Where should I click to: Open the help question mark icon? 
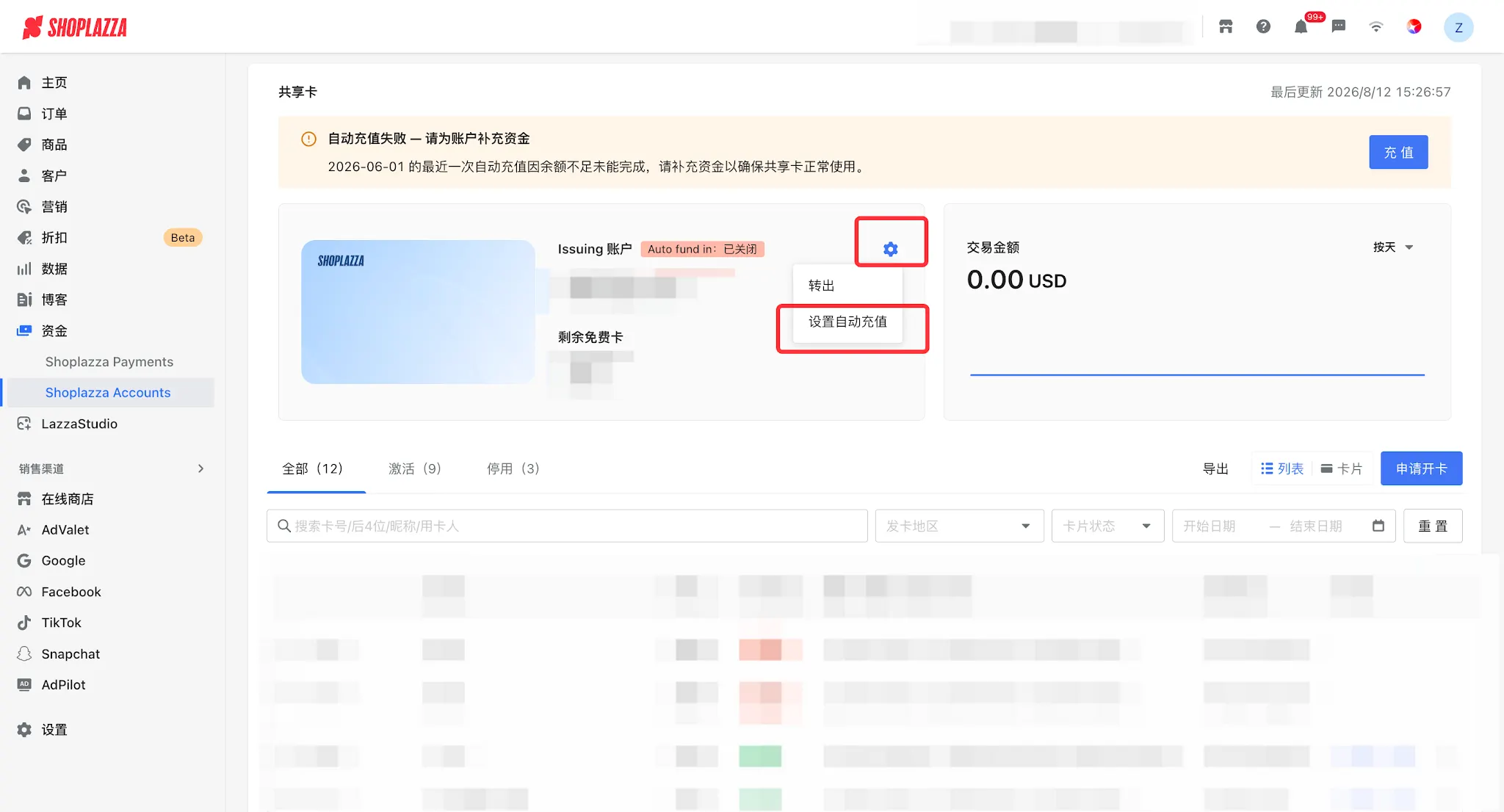[1263, 27]
